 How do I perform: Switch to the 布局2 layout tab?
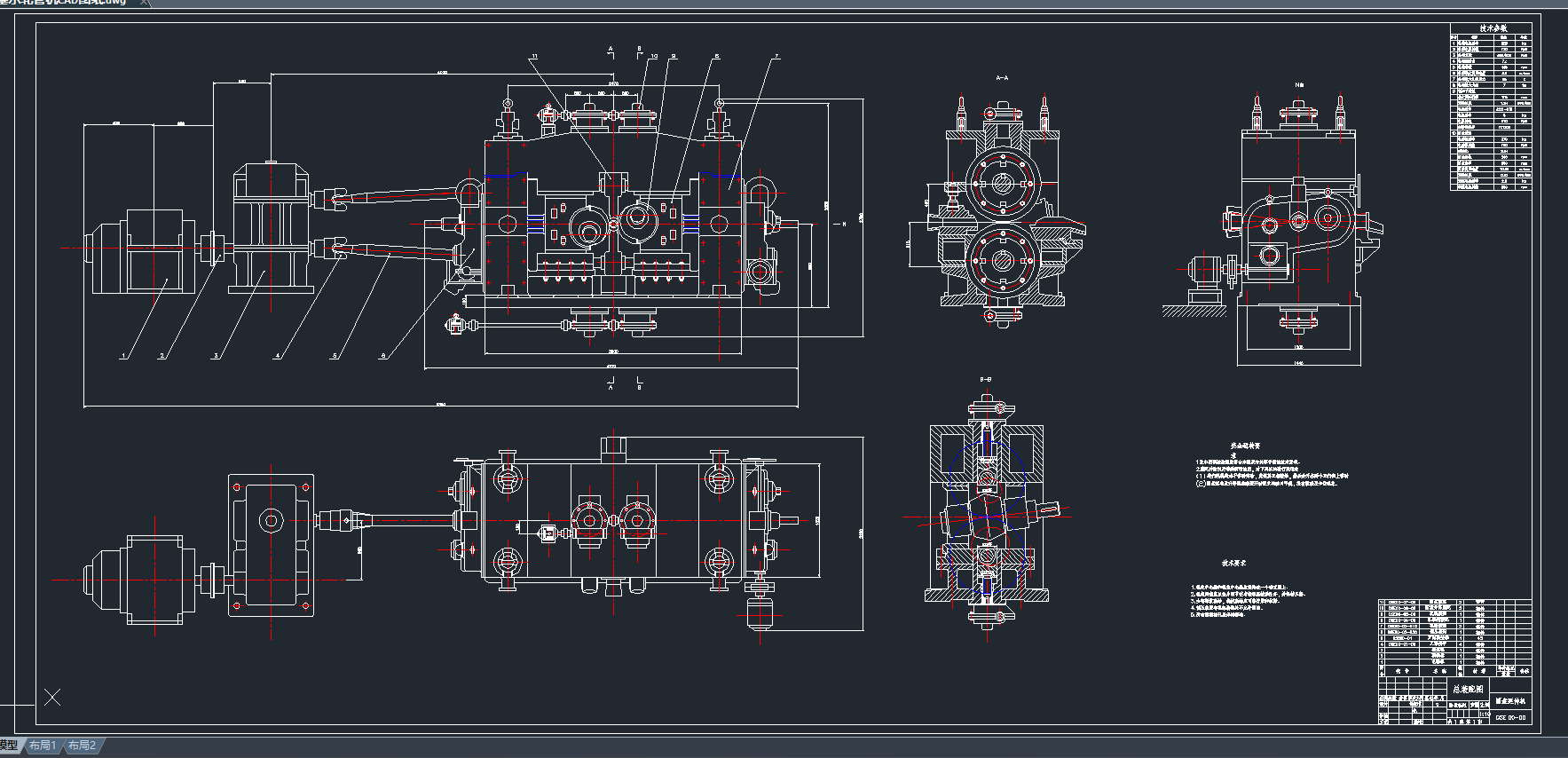(x=82, y=746)
